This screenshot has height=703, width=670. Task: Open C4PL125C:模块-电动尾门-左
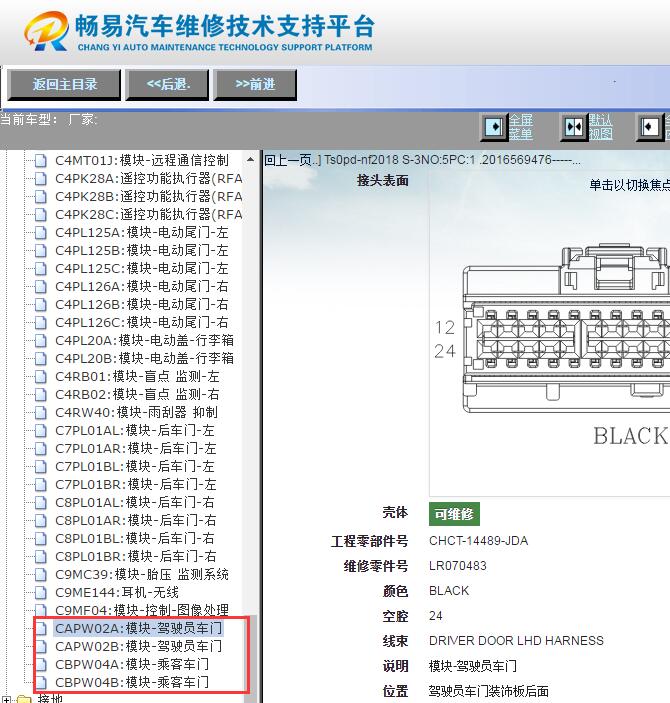(x=142, y=268)
